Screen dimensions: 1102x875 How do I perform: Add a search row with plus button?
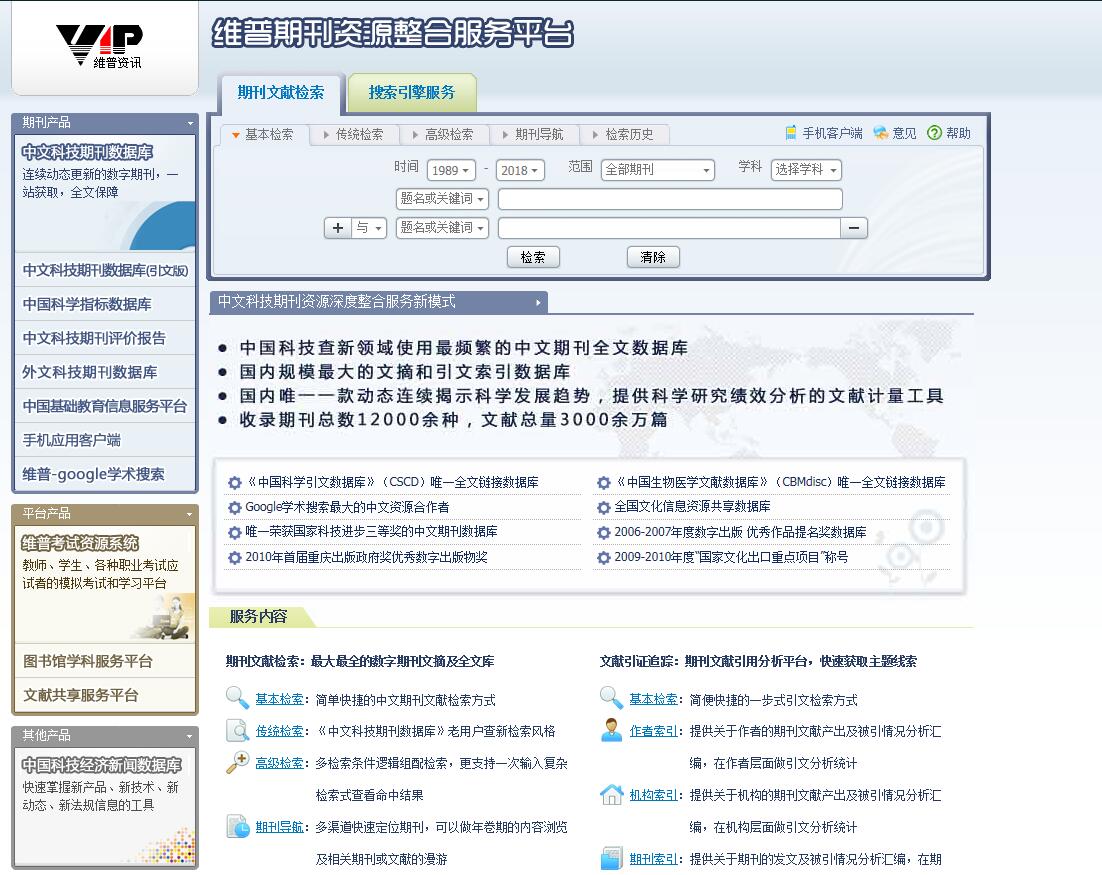(x=338, y=228)
